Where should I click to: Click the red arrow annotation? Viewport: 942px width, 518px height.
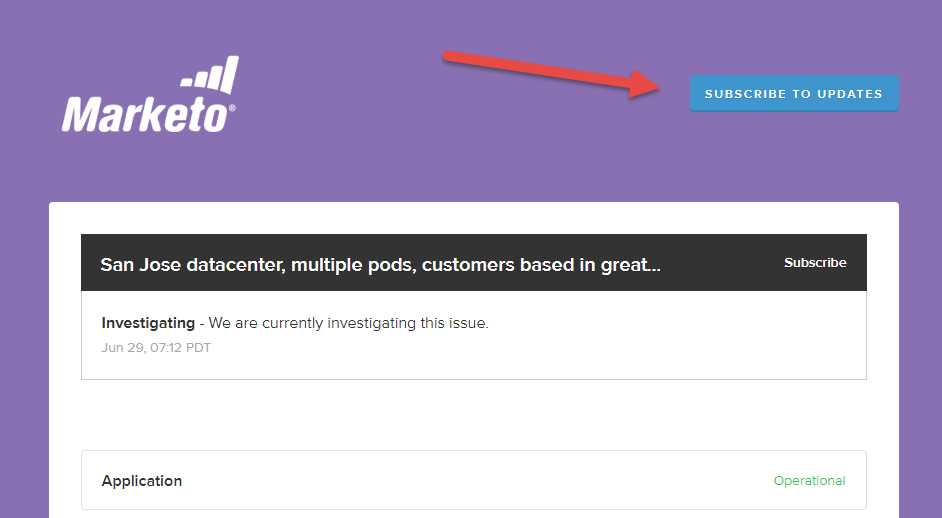coord(552,74)
